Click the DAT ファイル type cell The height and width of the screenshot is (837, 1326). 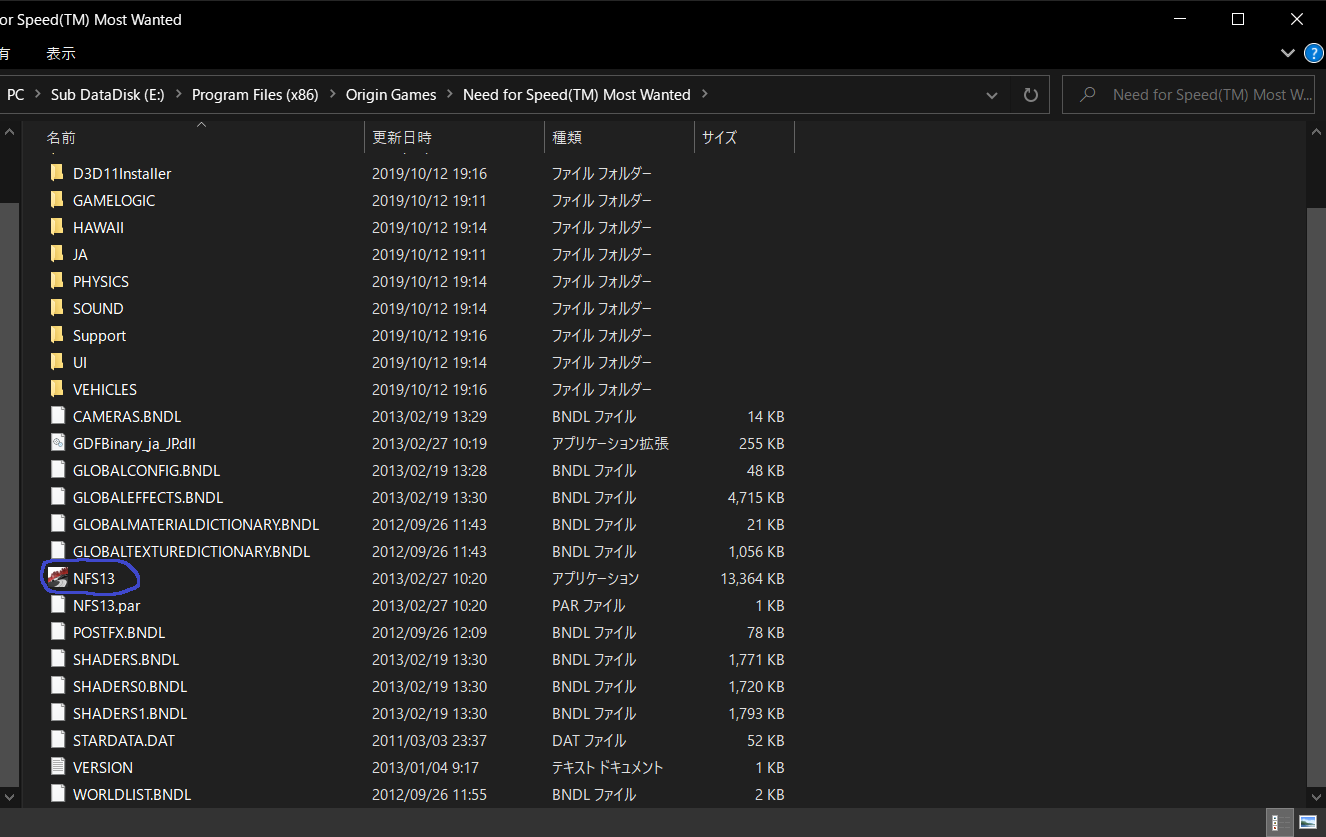click(589, 740)
